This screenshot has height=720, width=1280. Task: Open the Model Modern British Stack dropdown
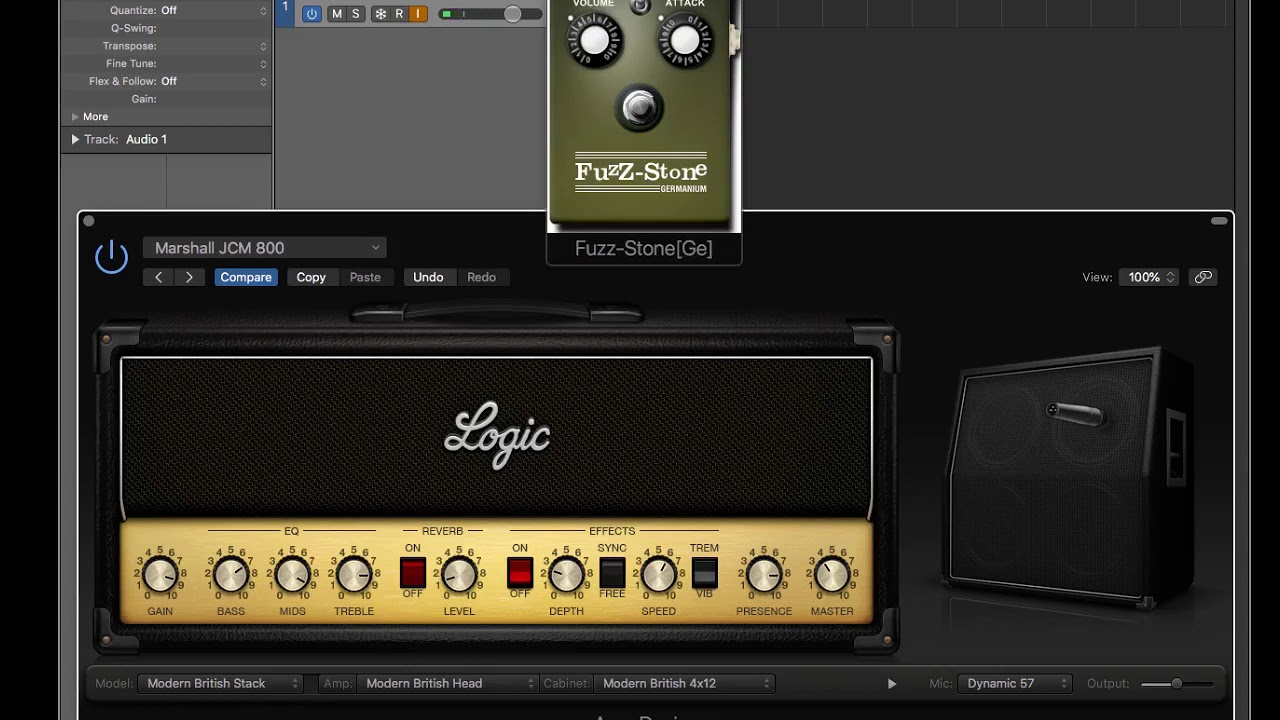pyautogui.click(x=220, y=684)
